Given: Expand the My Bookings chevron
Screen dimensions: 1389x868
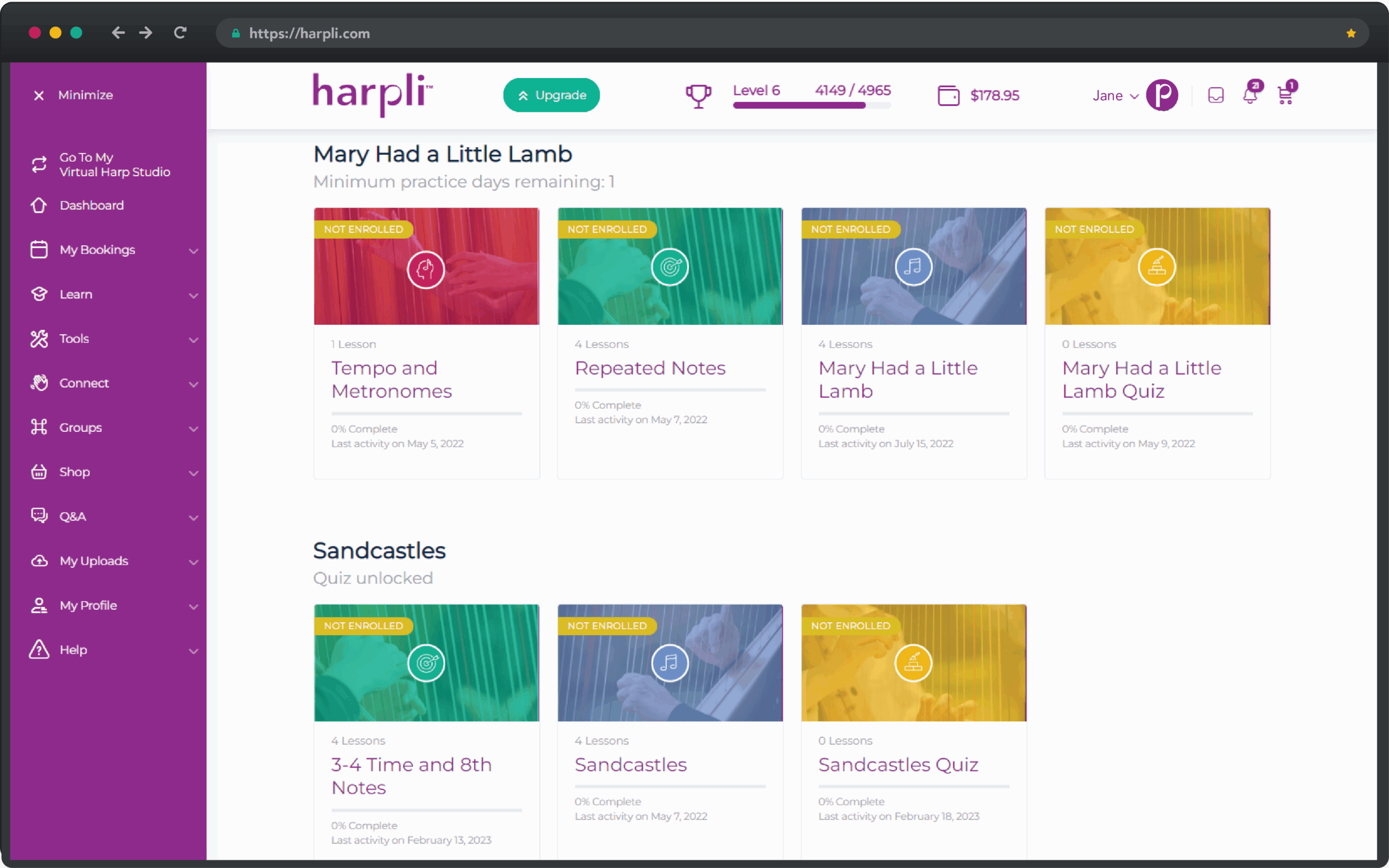Looking at the screenshot, I should click(193, 251).
